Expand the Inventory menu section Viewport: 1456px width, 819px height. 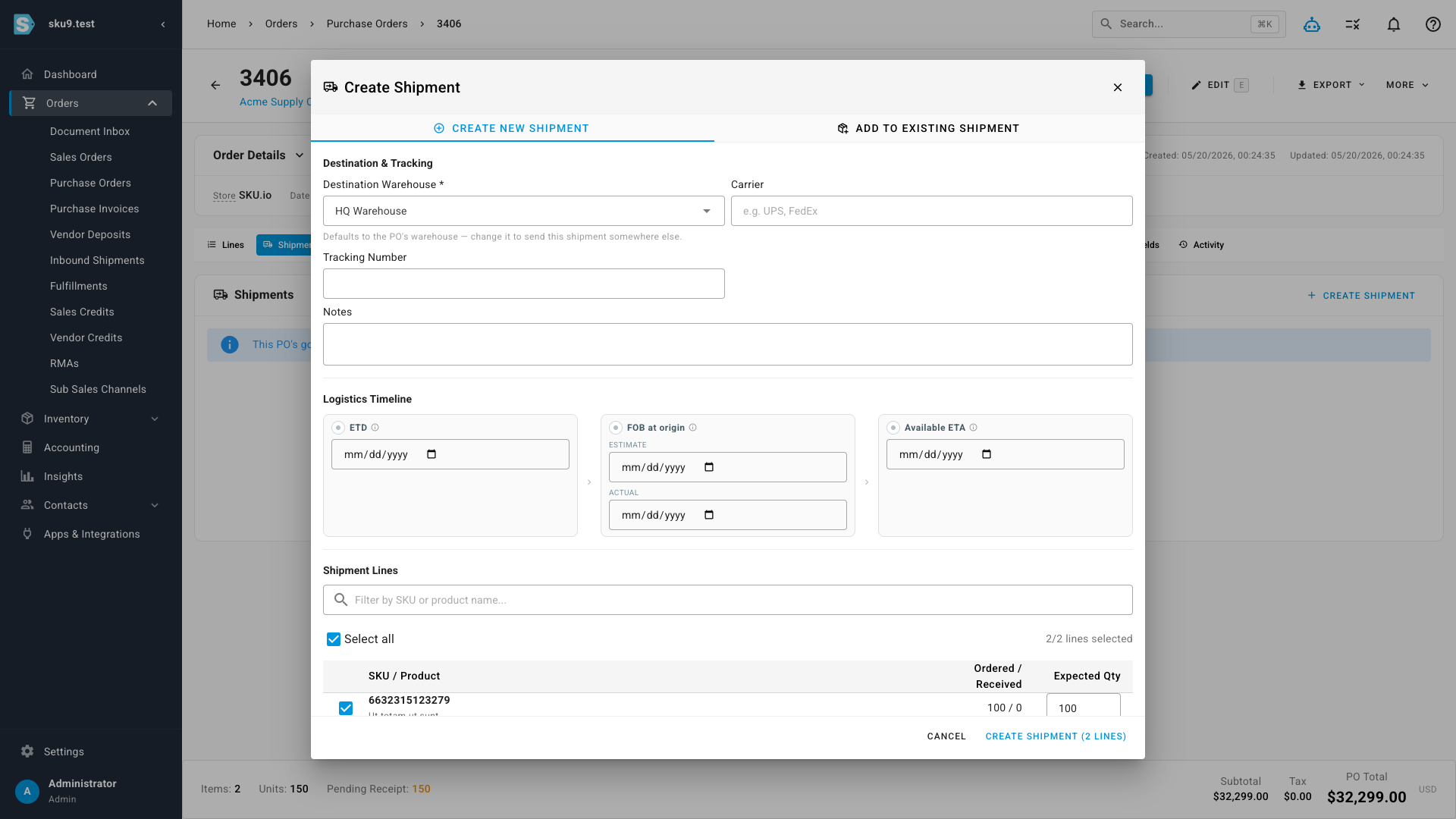tap(155, 419)
